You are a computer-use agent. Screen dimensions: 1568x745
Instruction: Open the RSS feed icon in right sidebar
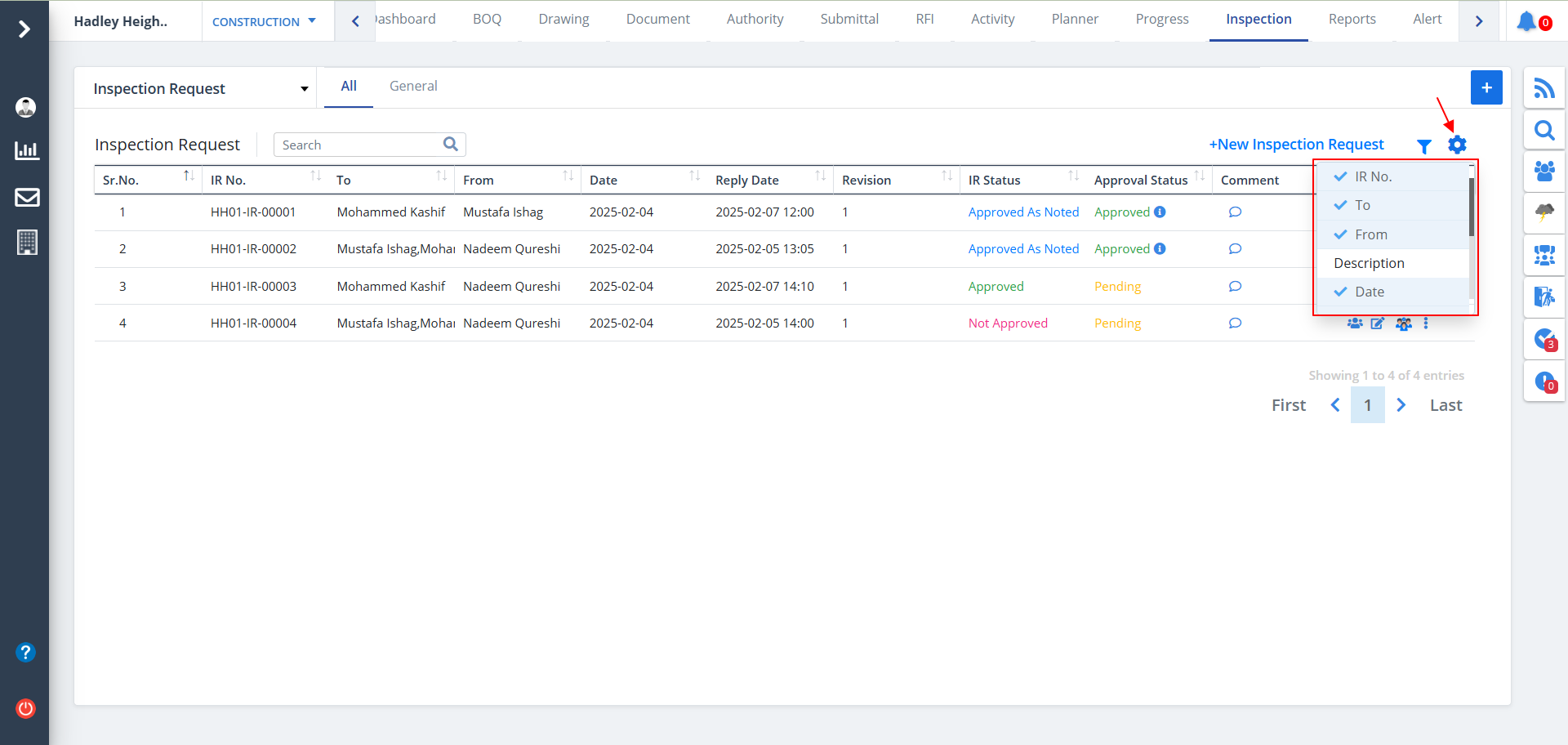(1543, 88)
